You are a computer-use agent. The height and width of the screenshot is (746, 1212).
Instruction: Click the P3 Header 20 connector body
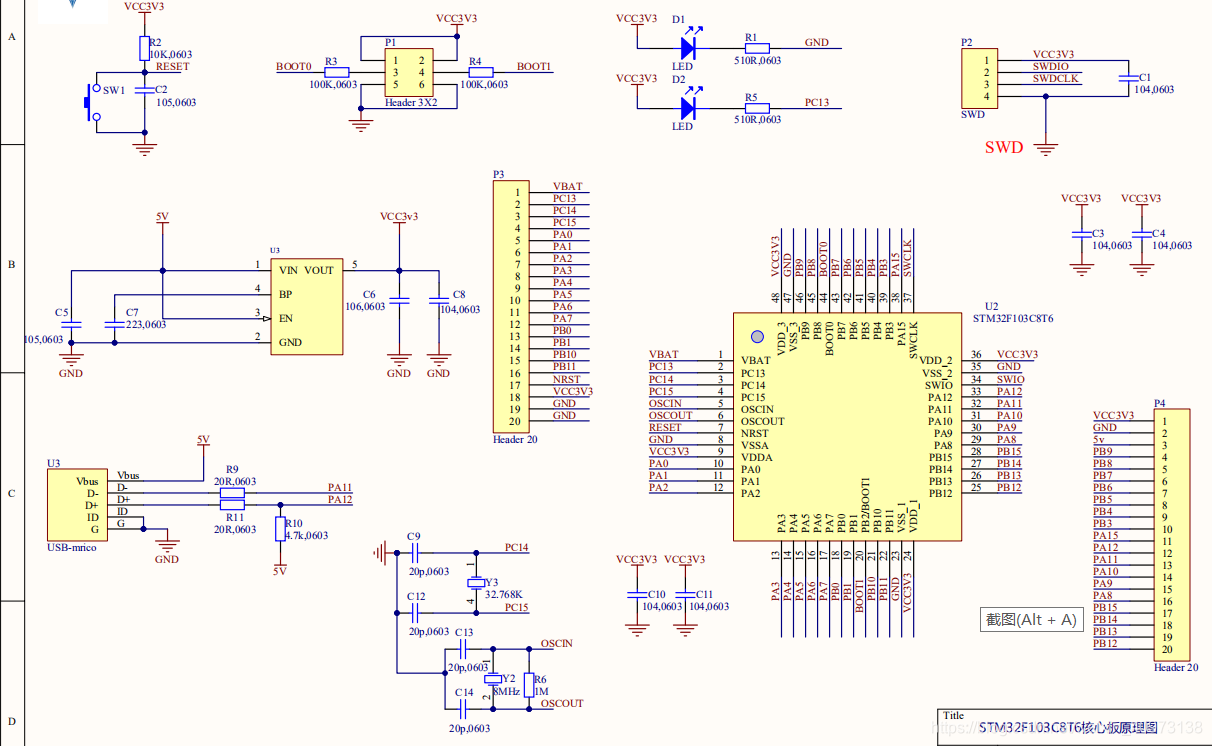click(512, 306)
